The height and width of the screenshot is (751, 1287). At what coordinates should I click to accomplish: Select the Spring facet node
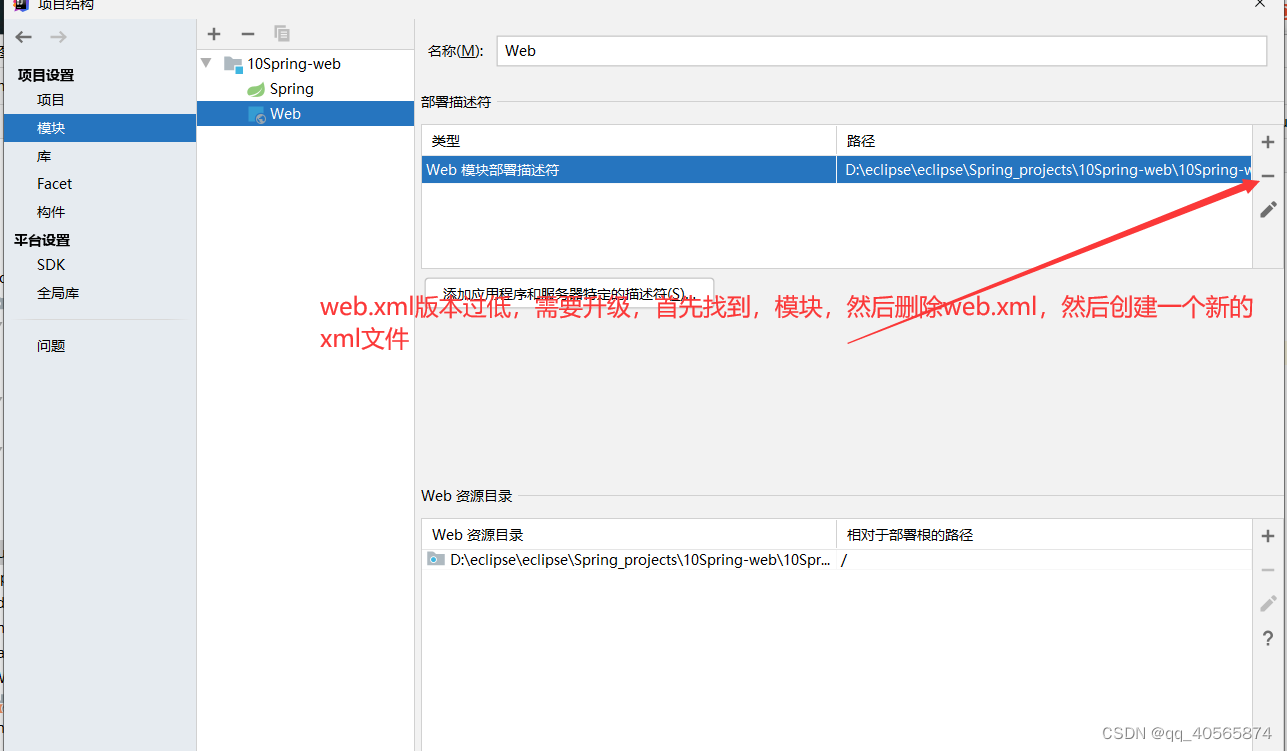(292, 89)
